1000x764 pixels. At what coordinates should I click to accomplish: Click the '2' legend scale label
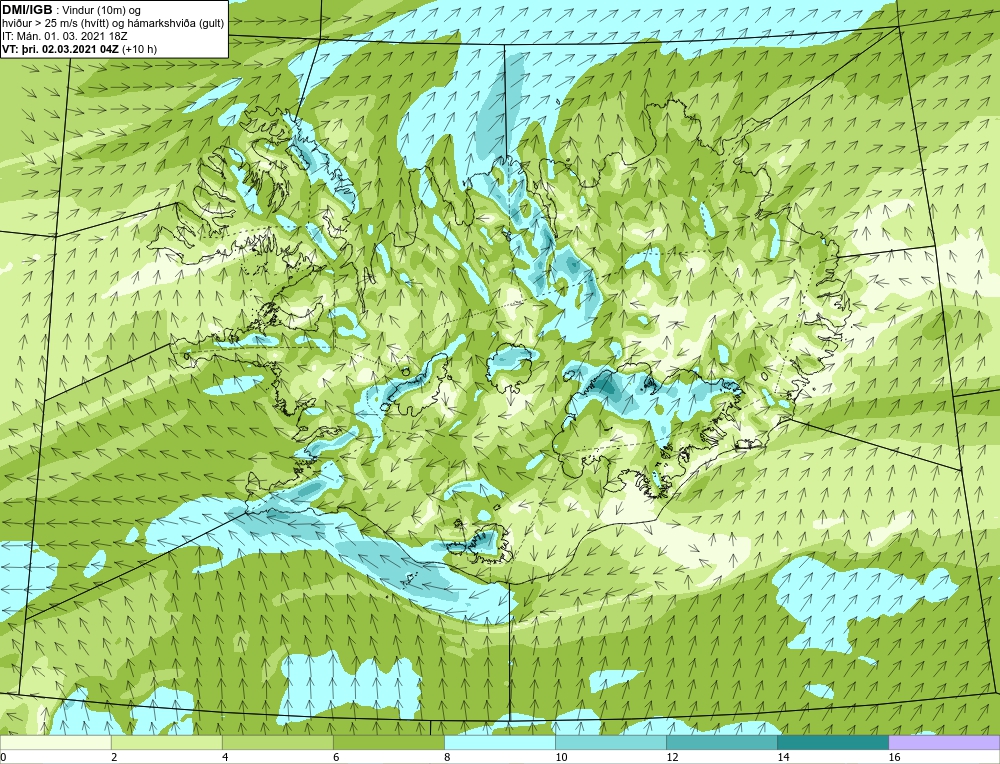(114, 757)
